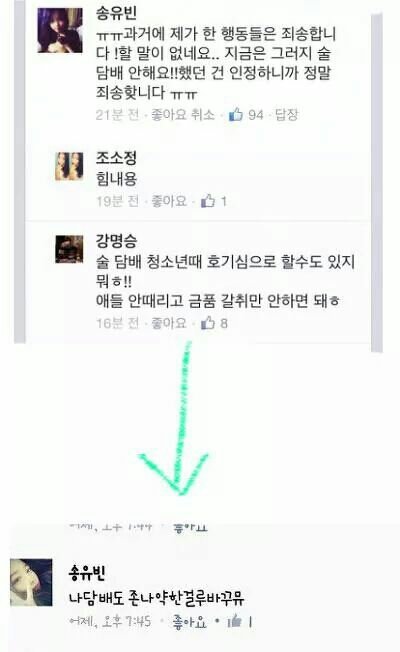Like 조소정's 힘내용 comment via 좋아요
The height and width of the screenshot is (652, 400).
[169, 201]
